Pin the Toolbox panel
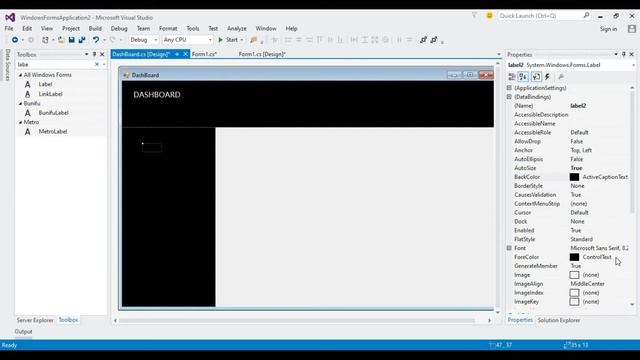Screen dimensions: 640x360 point(94,54)
